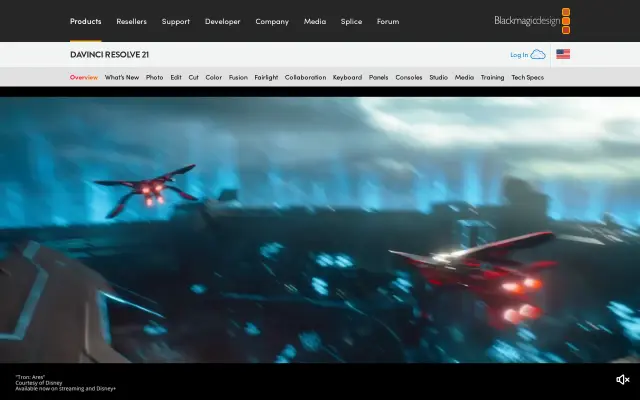Visit the Splice link
640x400 pixels.
coord(351,22)
